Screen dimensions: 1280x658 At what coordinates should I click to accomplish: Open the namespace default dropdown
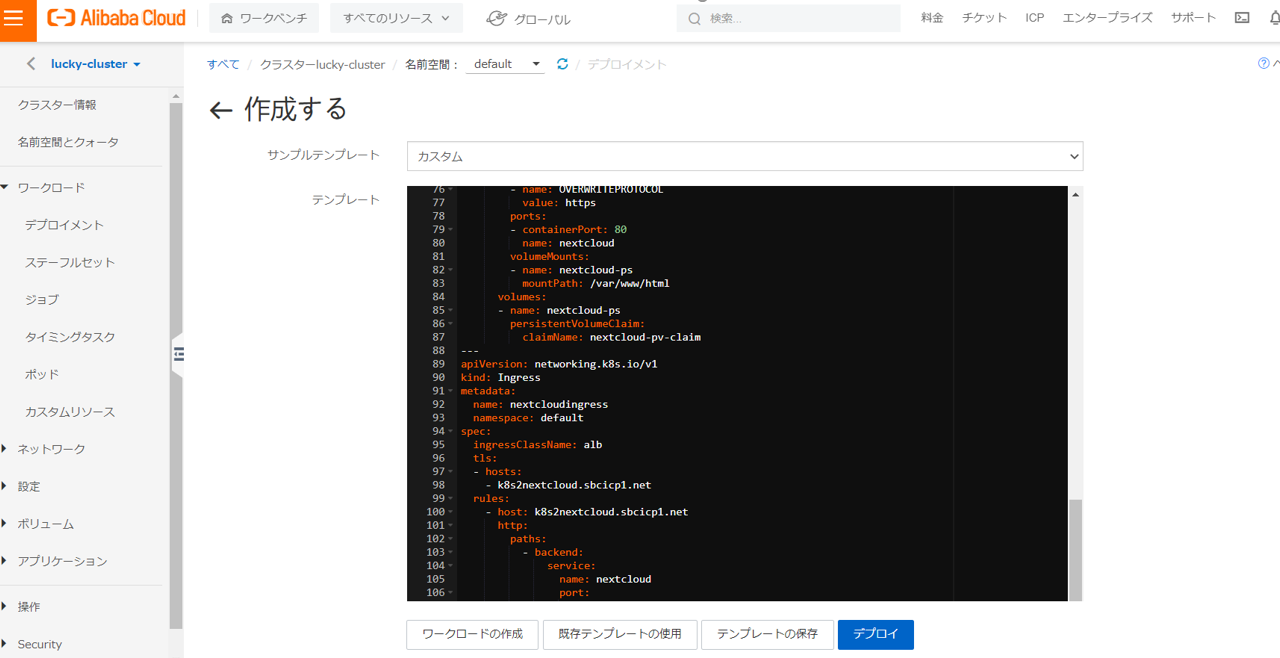(x=506, y=64)
